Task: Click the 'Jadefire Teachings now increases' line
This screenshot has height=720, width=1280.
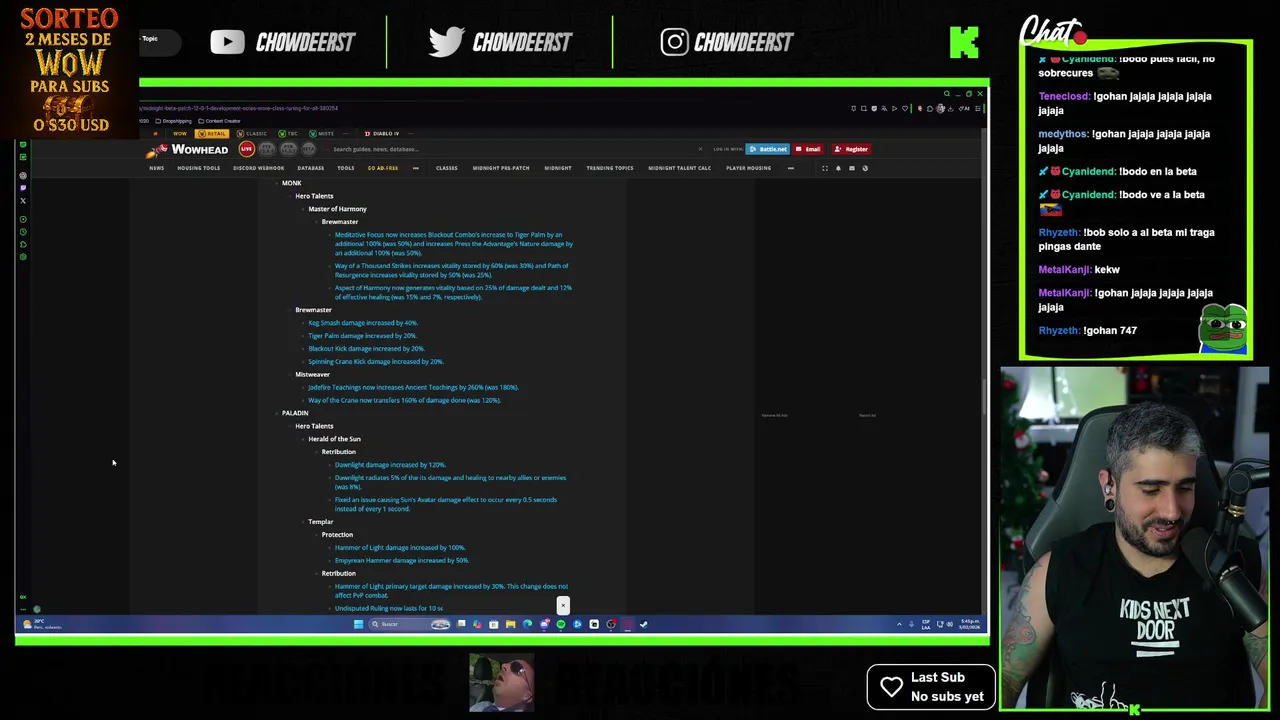Action: coord(413,387)
